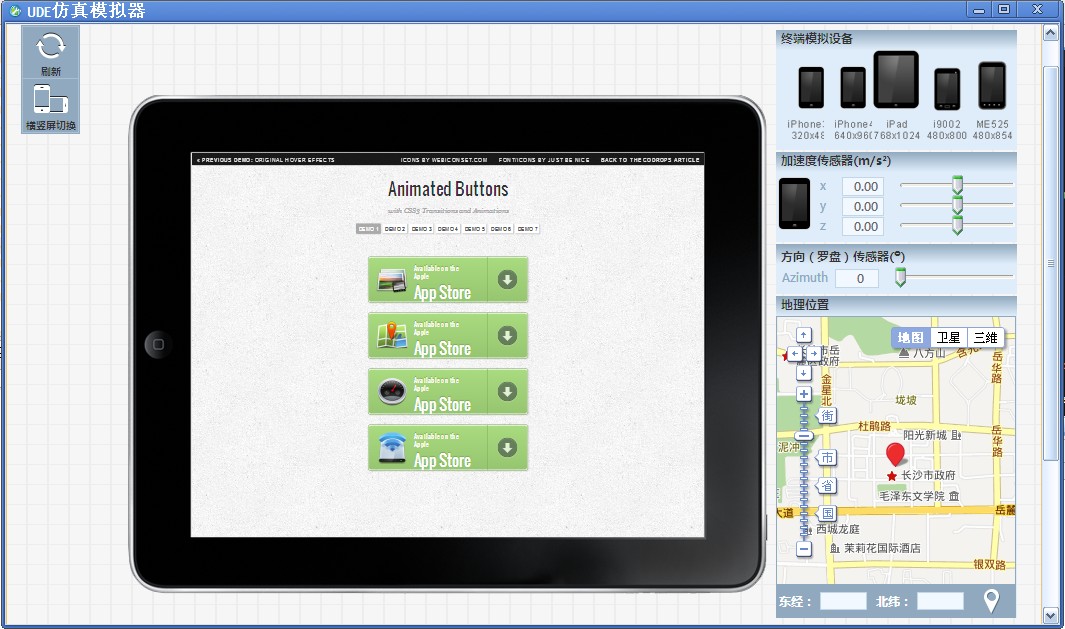Click the 北纬 latitude input field
The width and height of the screenshot is (1065, 629).
click(940, 601)
